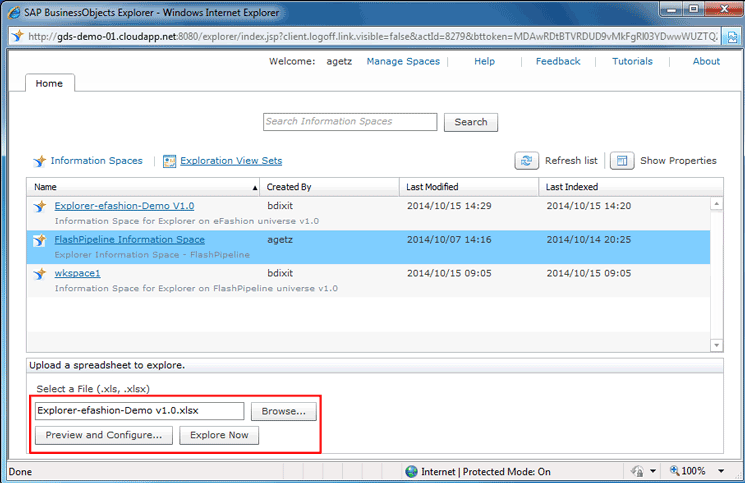Image resolution: width=745 pixels, height=483 pixels.
Task: Click the Show Properties label
Action: [x=678, y=161]
